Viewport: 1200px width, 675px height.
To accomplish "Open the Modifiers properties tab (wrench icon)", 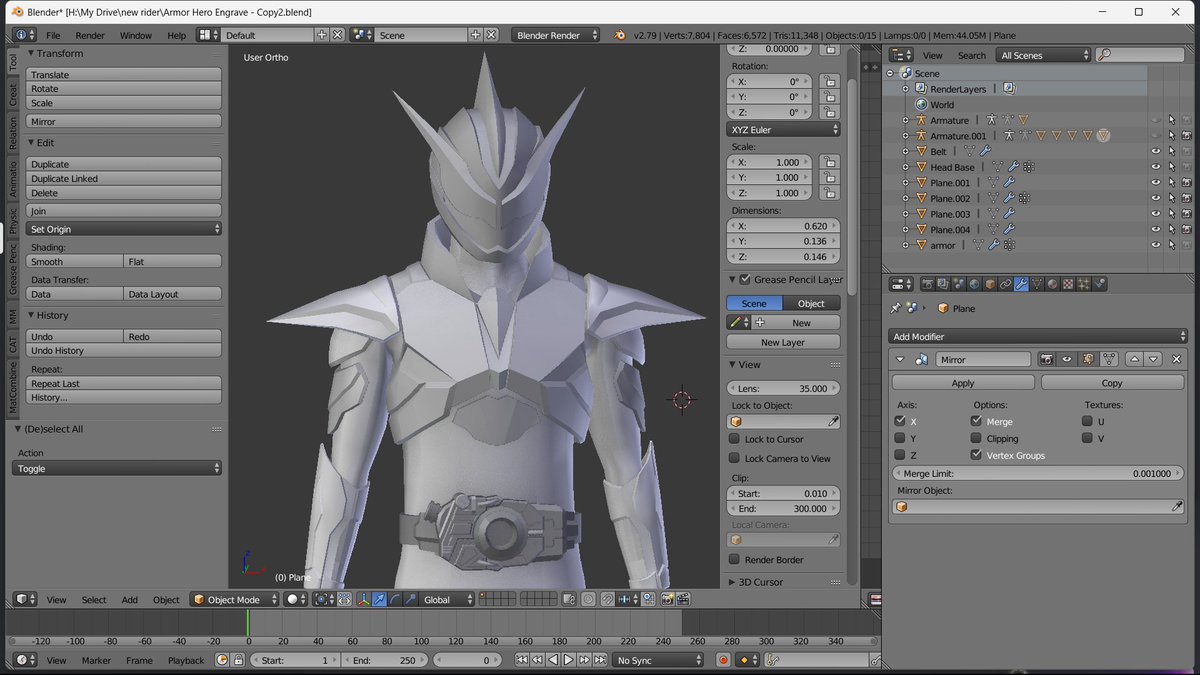I will pyautogui.click(x=1021, y=284).
